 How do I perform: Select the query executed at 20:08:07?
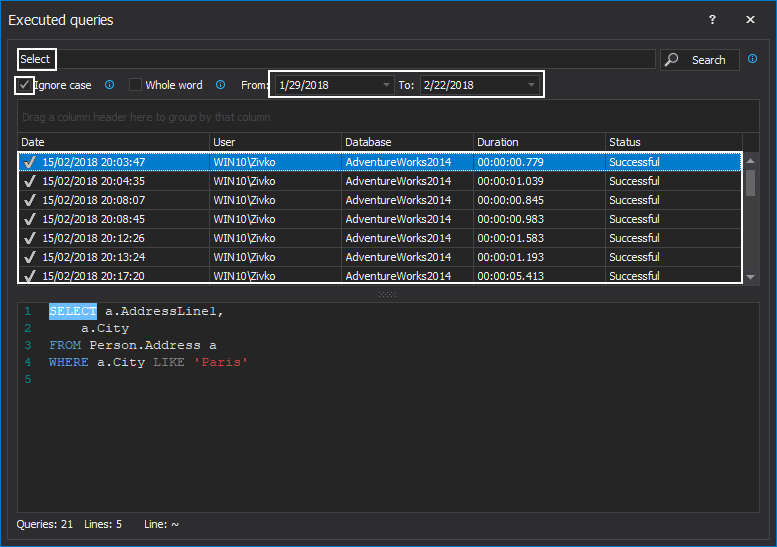pos(94,200)
